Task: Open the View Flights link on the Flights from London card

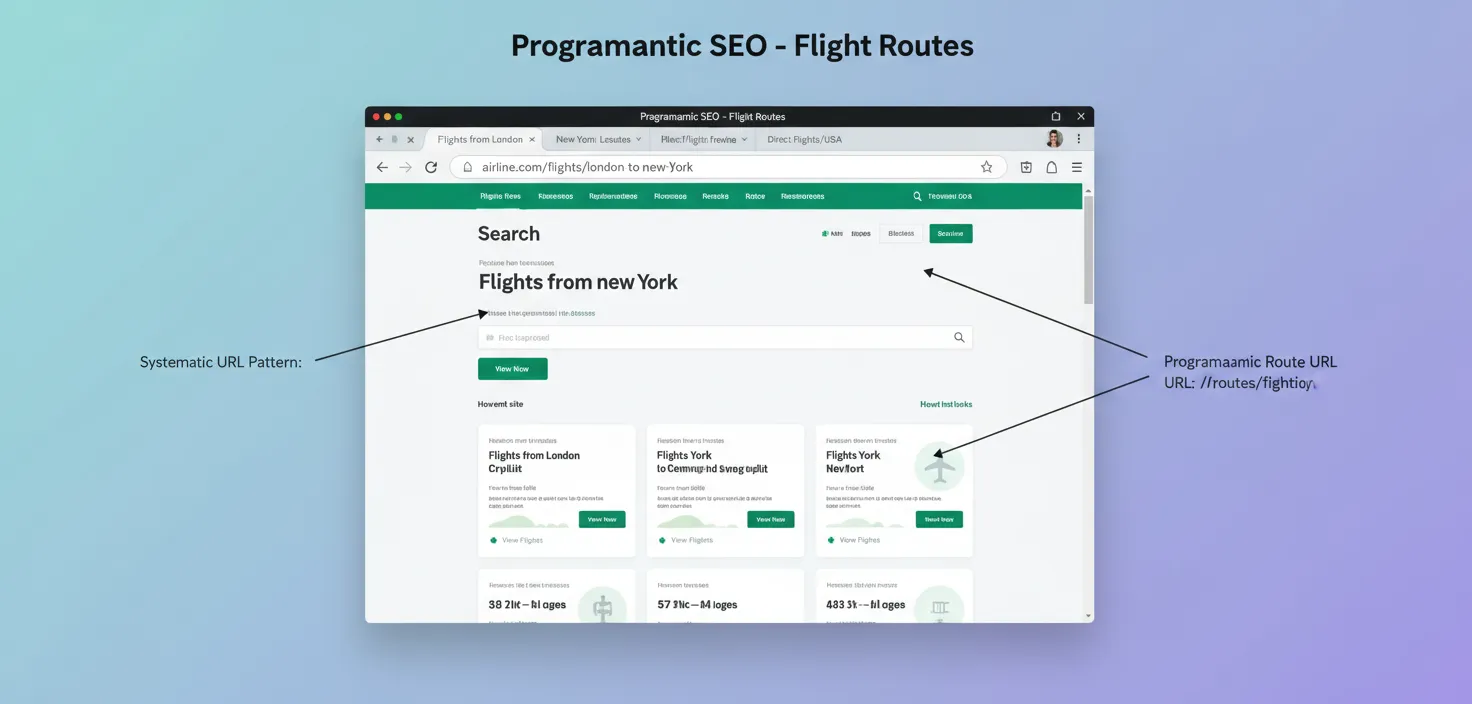Action: point(517,540)
